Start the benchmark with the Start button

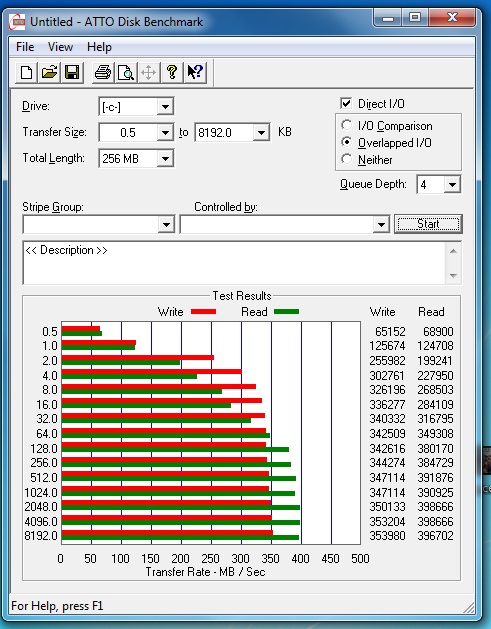pos(428,224)
